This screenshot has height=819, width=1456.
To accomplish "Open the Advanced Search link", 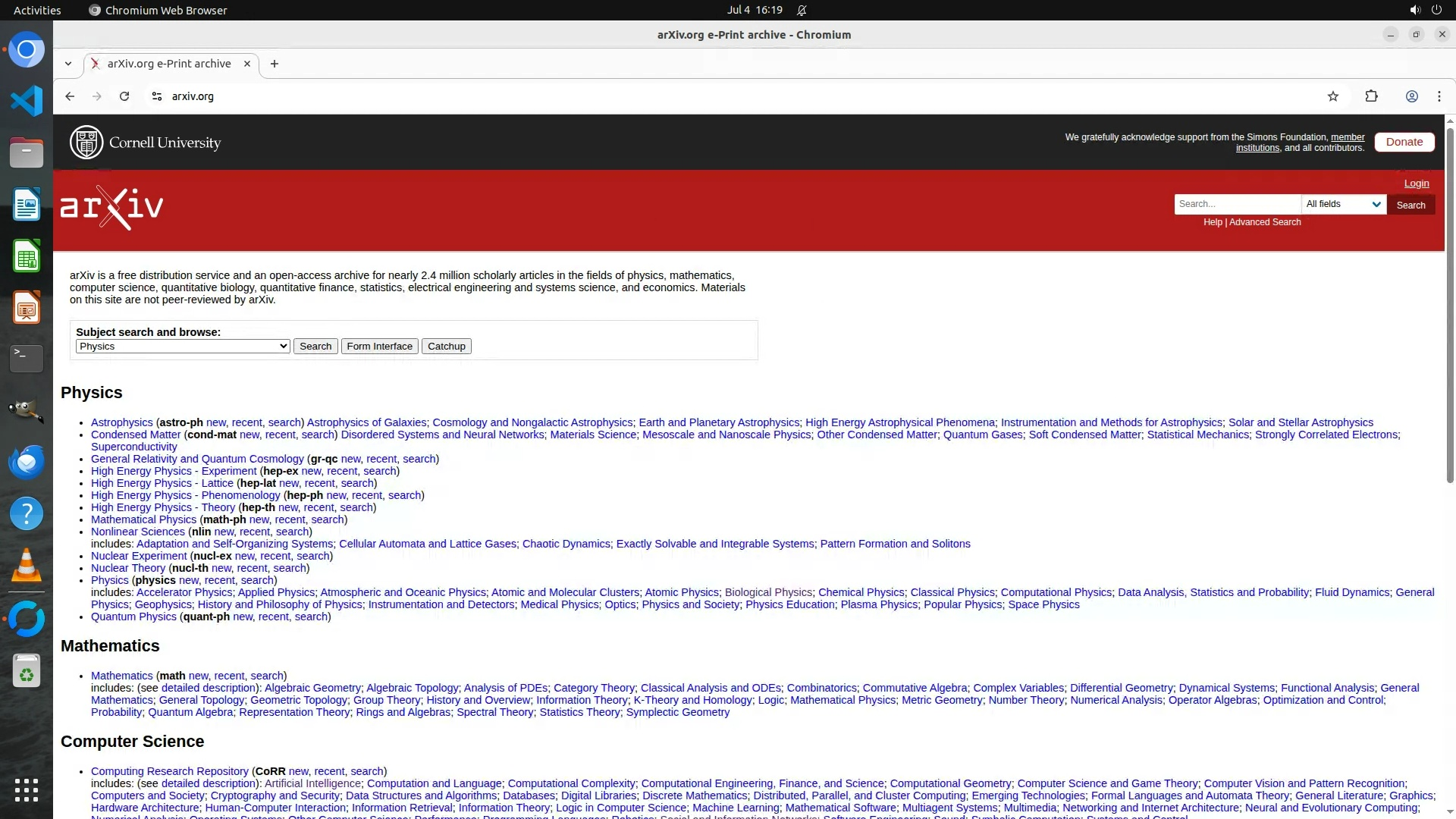I will [x=1265, y=222].
